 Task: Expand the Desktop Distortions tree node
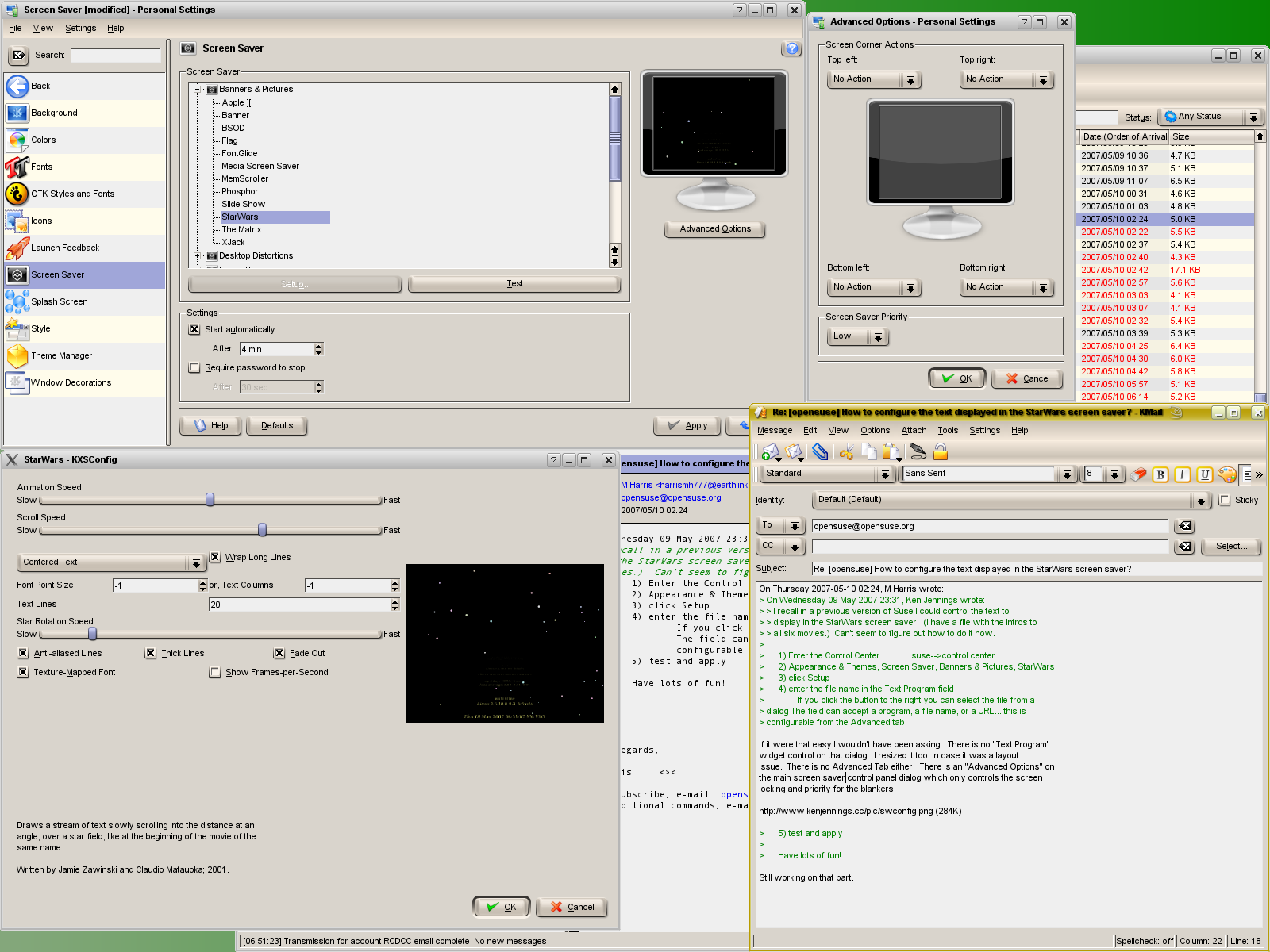pyautogui.click(x=198, y=256)
